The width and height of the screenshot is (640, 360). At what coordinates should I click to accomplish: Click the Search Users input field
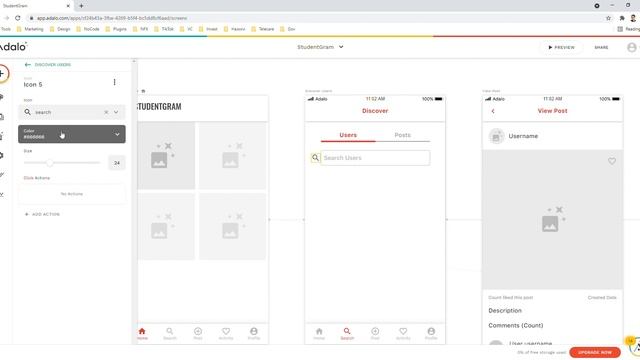[375, 158]
